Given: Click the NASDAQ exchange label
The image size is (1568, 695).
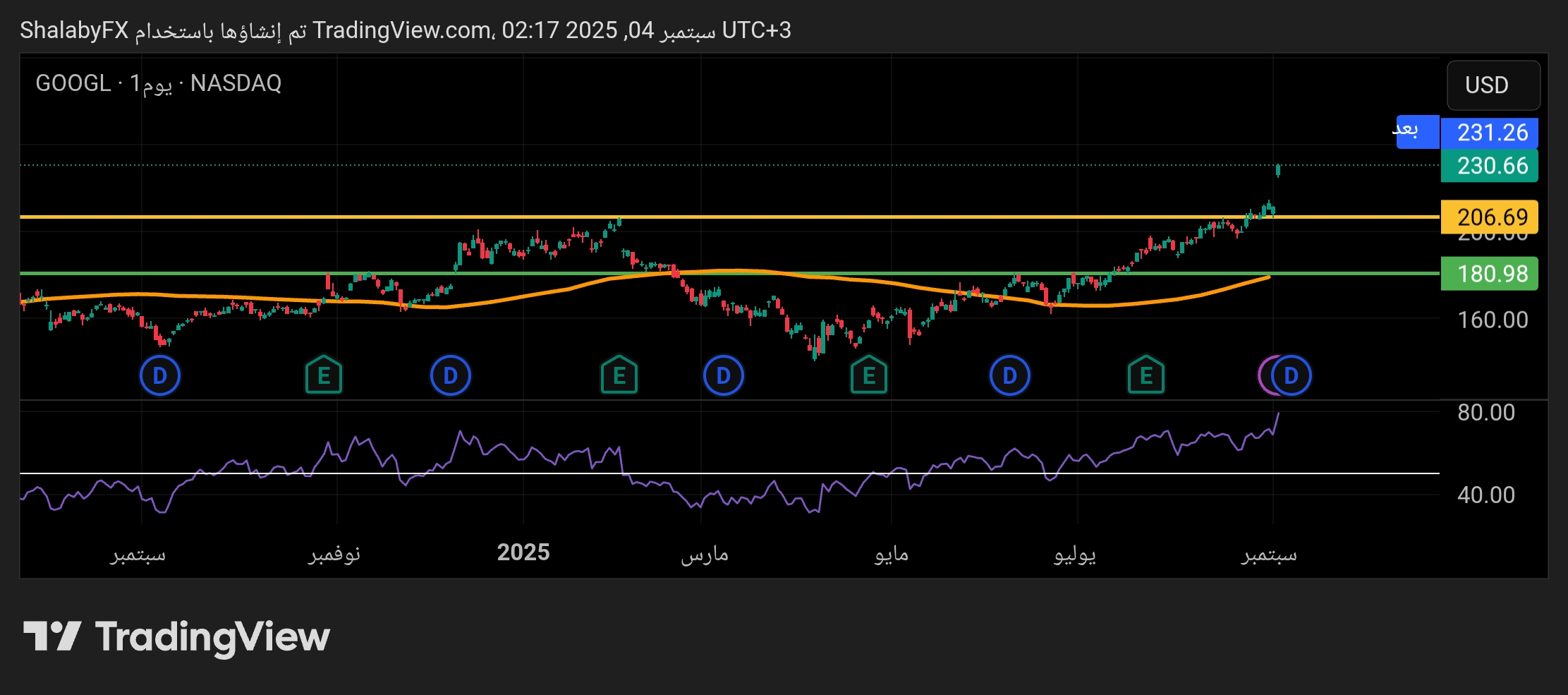Looking at the screenshot, I should [236, 83].
